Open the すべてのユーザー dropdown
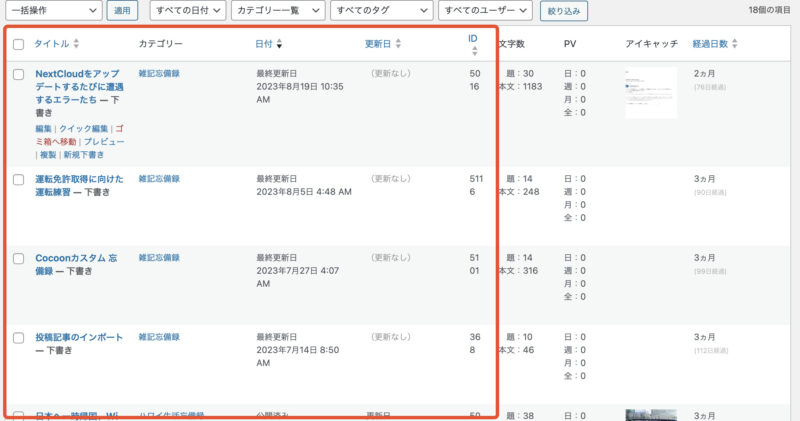The image size is (800, 421). click(485, 10)
